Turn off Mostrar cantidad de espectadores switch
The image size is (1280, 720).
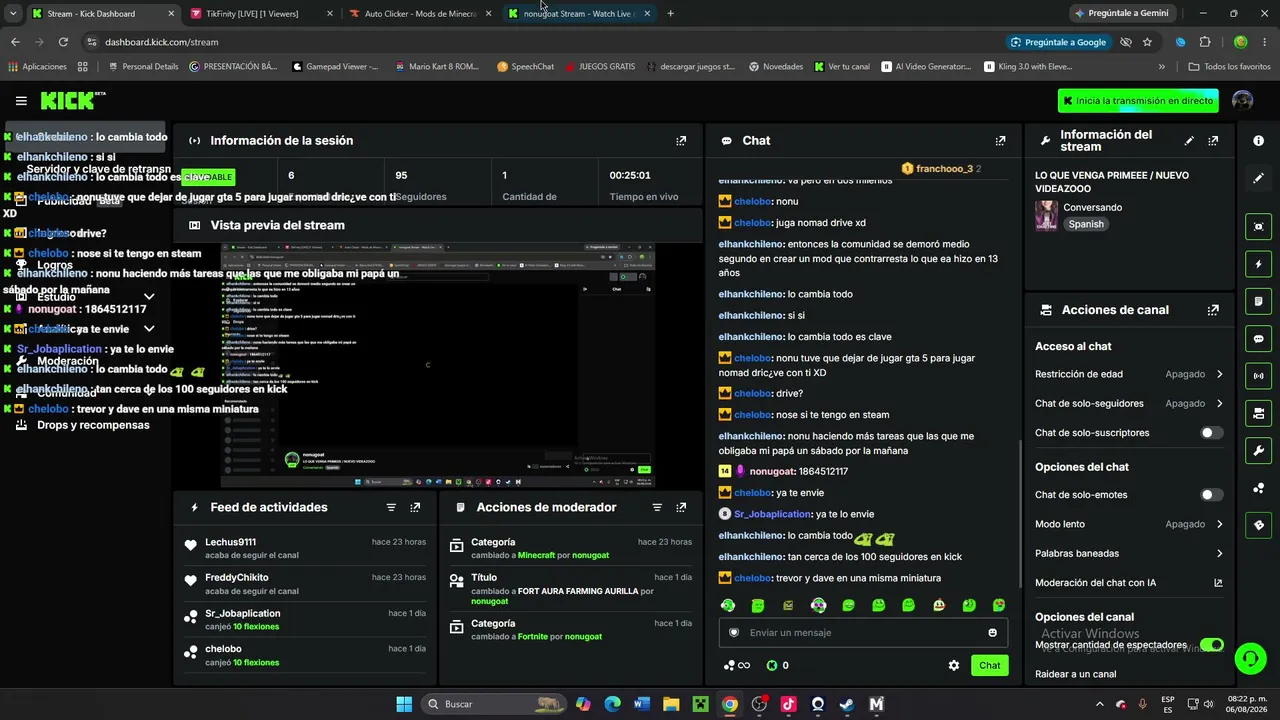1211,645
